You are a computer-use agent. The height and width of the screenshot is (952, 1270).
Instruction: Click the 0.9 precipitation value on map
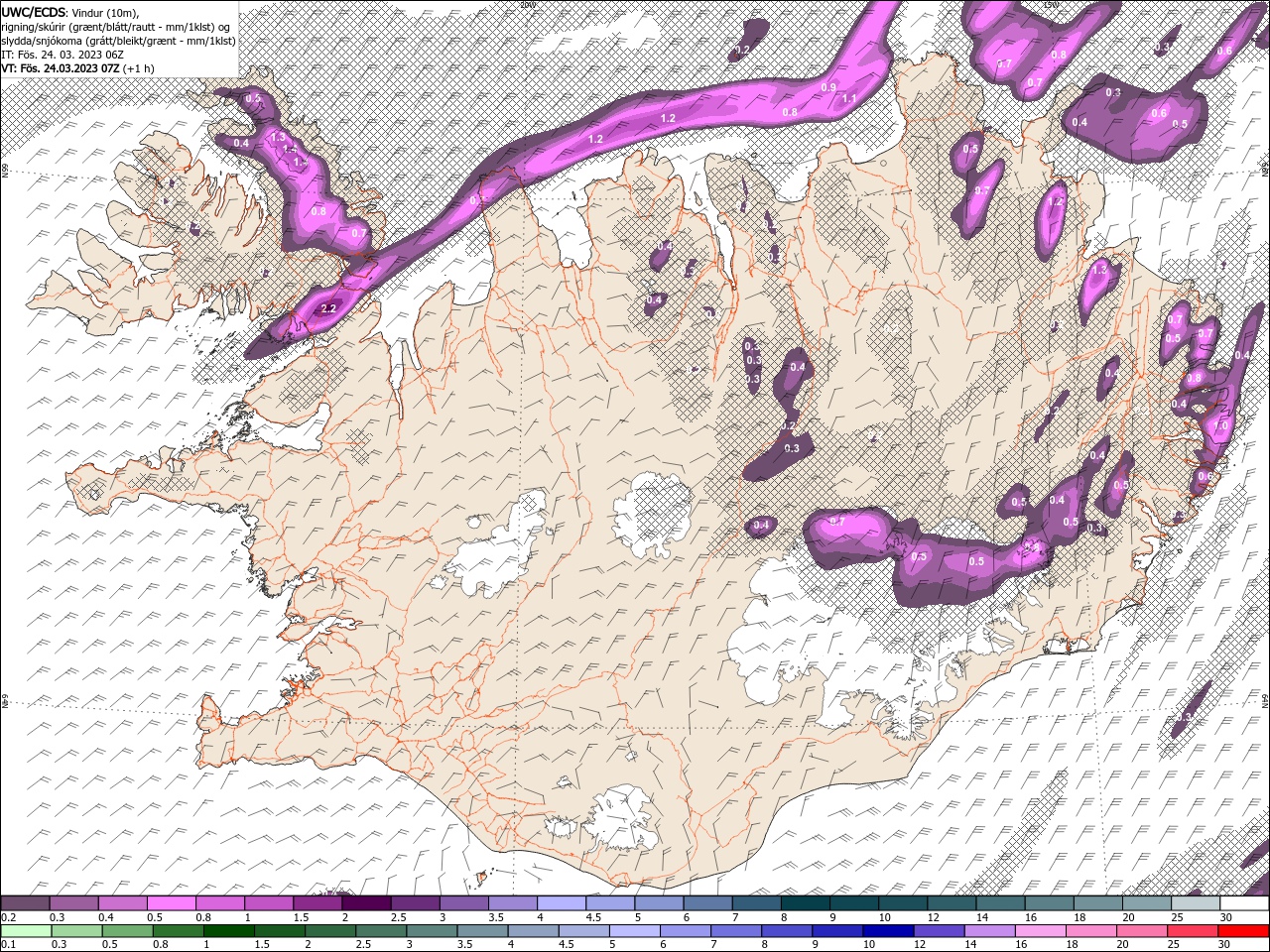click(x=829, y=87)
